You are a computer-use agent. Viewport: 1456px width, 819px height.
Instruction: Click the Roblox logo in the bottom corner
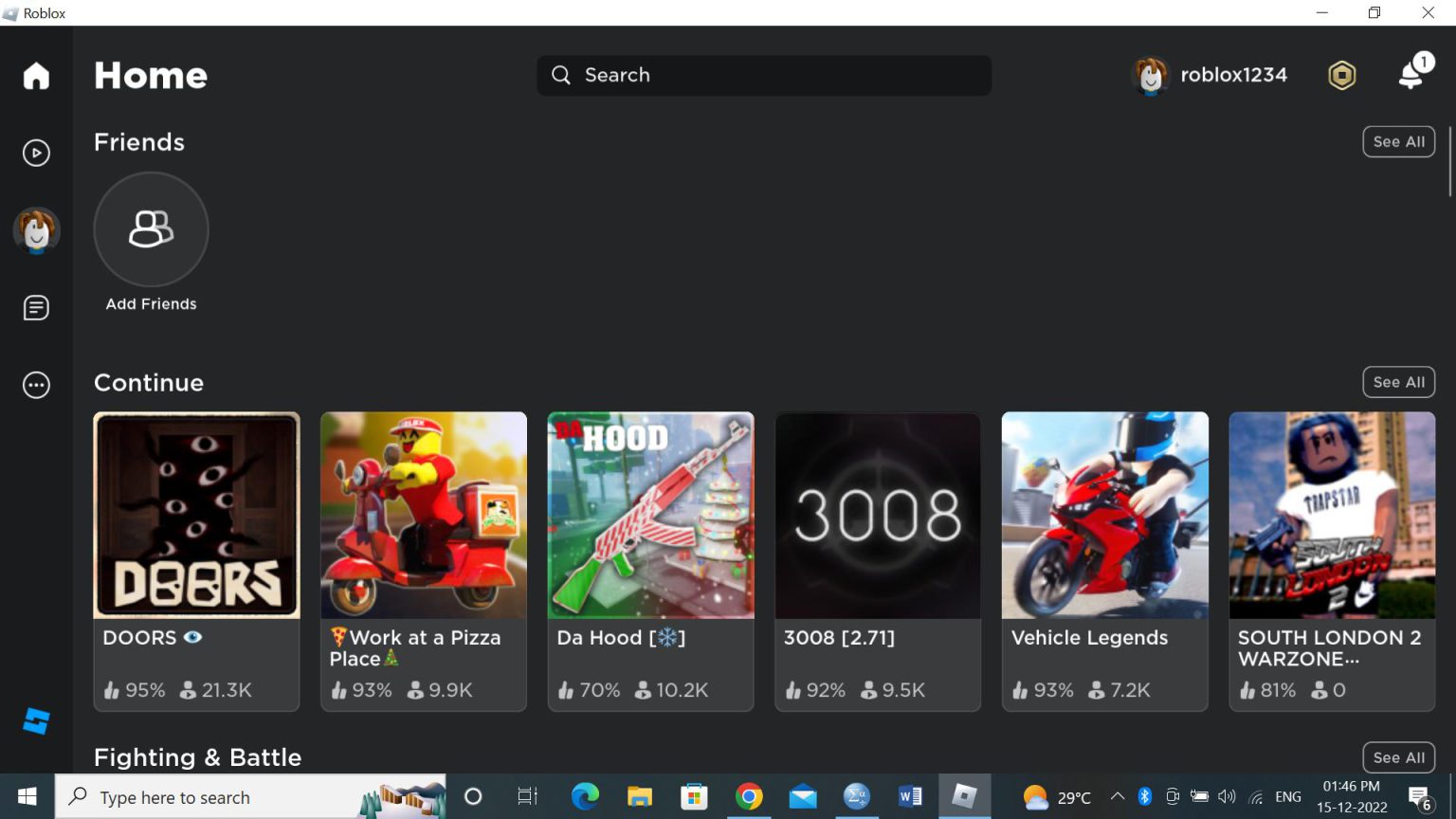35,720
